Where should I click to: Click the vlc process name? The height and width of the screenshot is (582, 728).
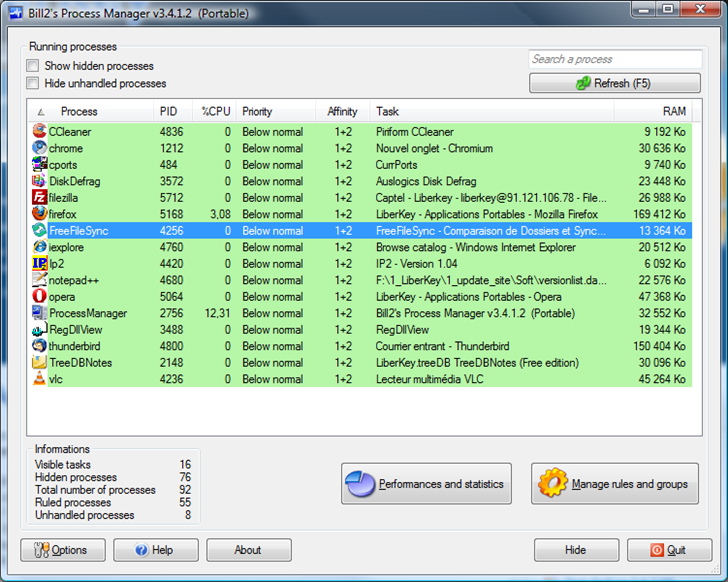click(56, 379)
